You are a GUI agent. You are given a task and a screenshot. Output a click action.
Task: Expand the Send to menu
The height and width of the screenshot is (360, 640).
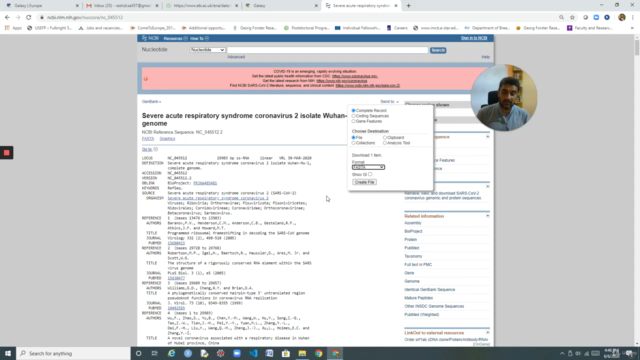[x=389, y=102]
